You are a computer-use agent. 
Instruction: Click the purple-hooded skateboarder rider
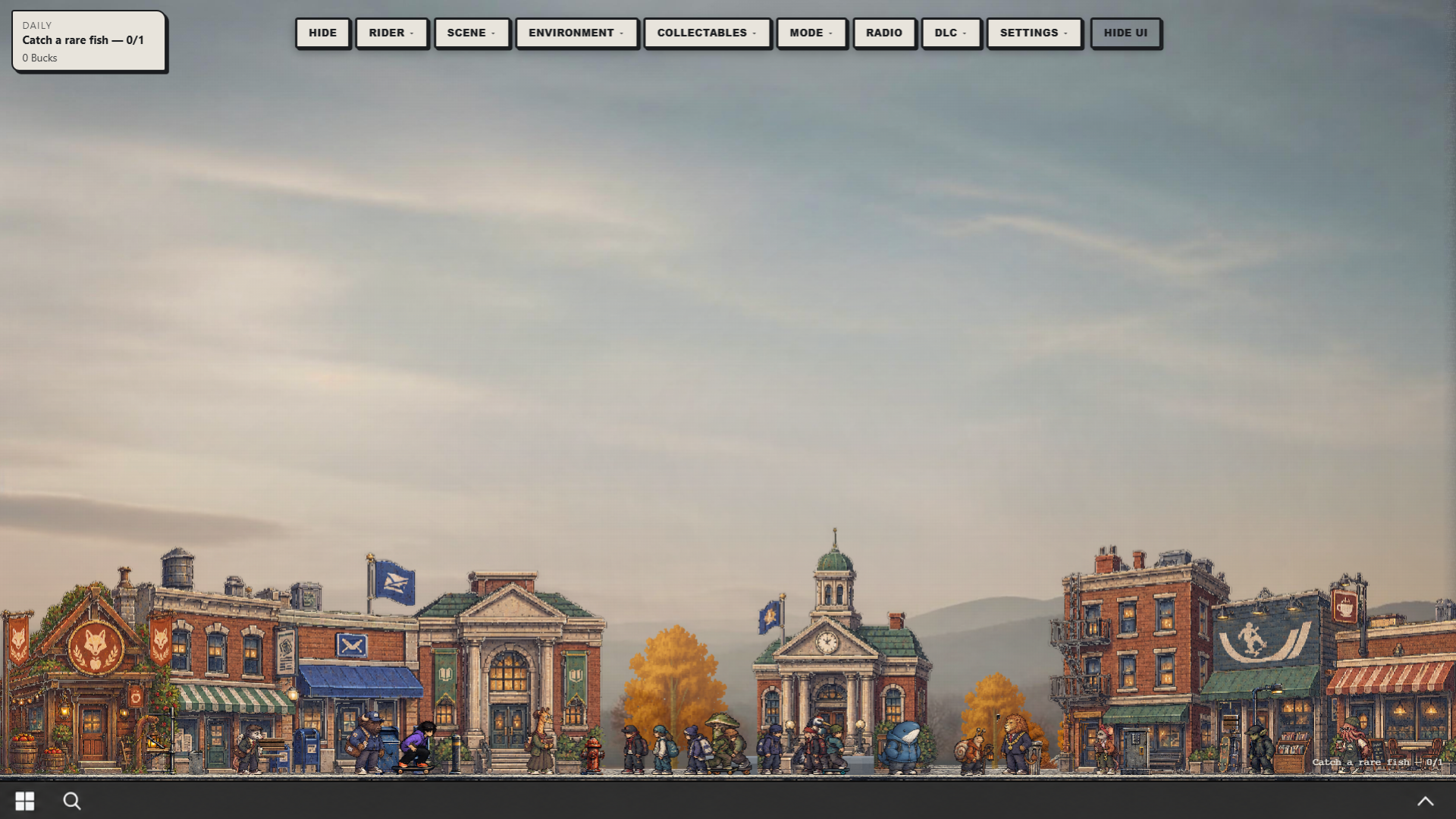point(417,746)
